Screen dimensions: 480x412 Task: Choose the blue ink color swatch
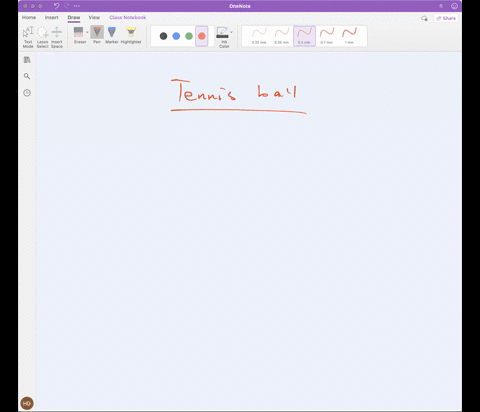tap(176, 36)
